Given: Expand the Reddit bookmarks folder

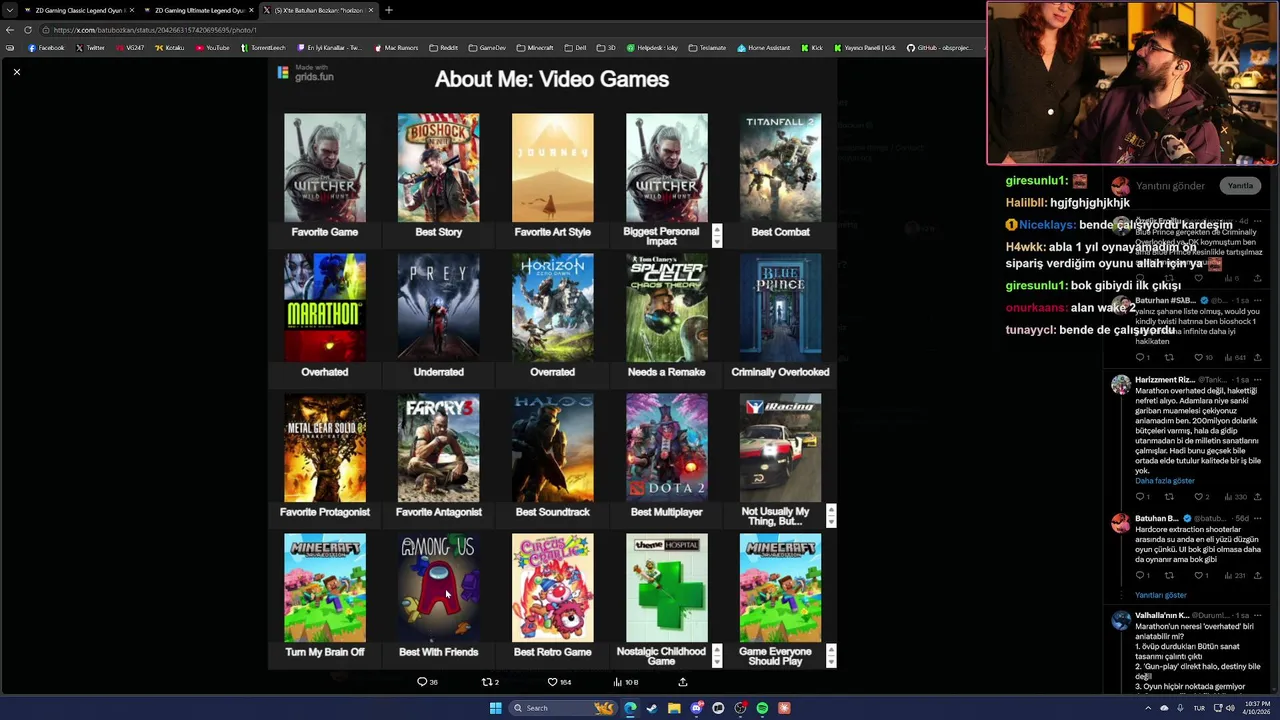Looking at the screenshot, I should click(443, 48).
